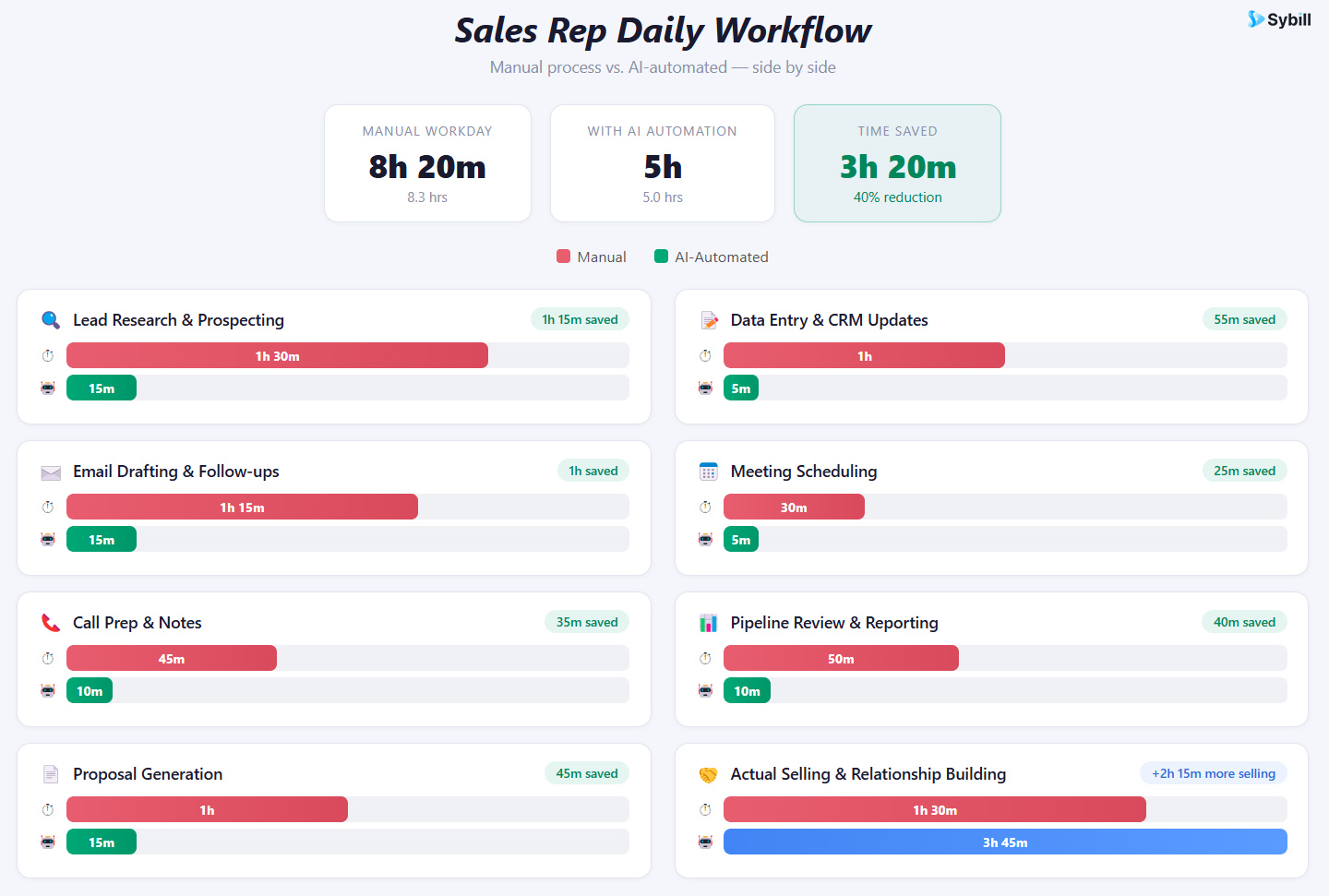Image resolution: width=1329 pixels, height=896 pixels.
Task: Select the blue 3h 45m selling bar
Action: 1005,842
